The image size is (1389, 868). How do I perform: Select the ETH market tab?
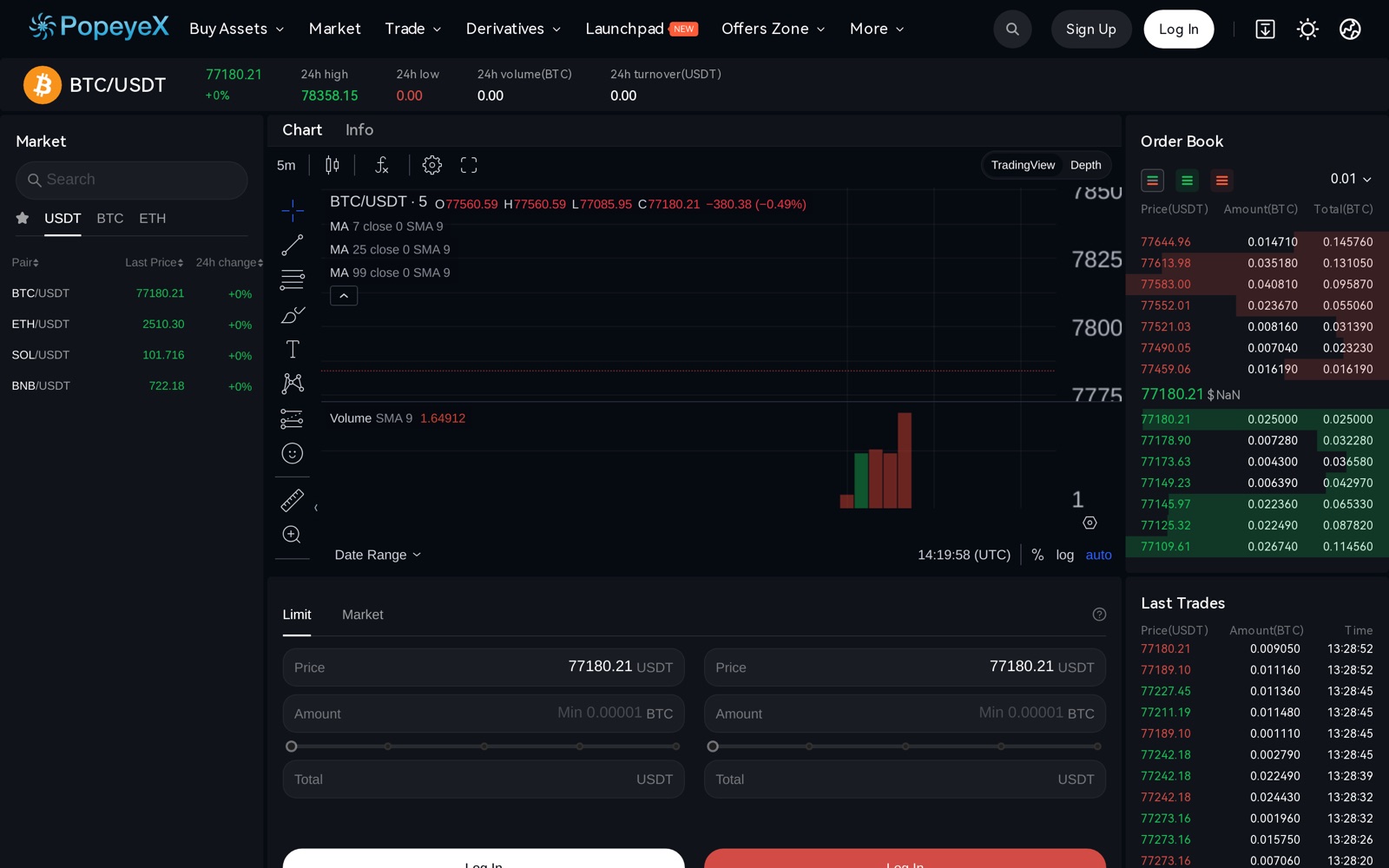tap(152, 218)
